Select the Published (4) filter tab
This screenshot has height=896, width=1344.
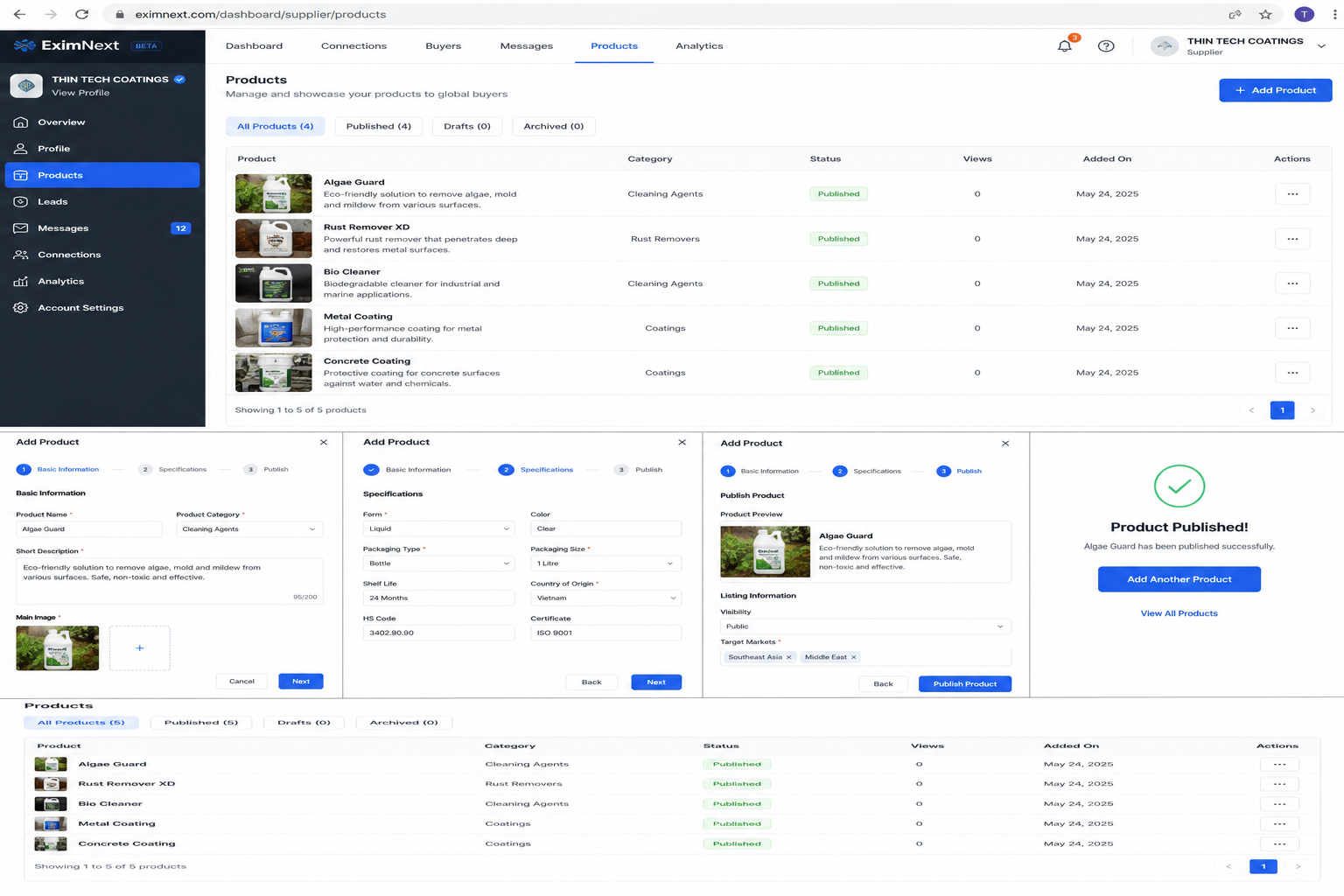coord(379,126)
